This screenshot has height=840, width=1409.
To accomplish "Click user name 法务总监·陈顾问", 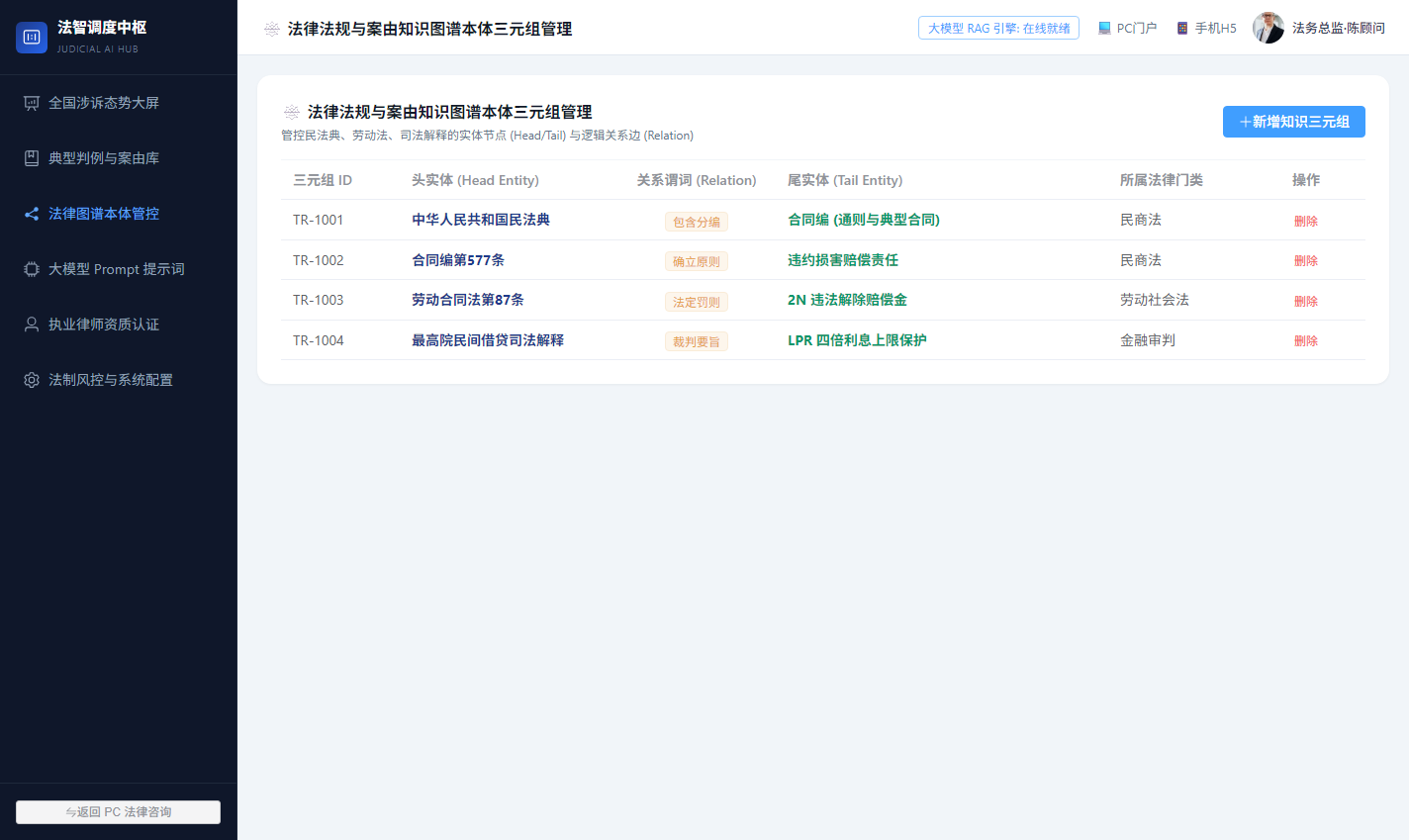I will pyautogui.click(x=1339, y=29).
